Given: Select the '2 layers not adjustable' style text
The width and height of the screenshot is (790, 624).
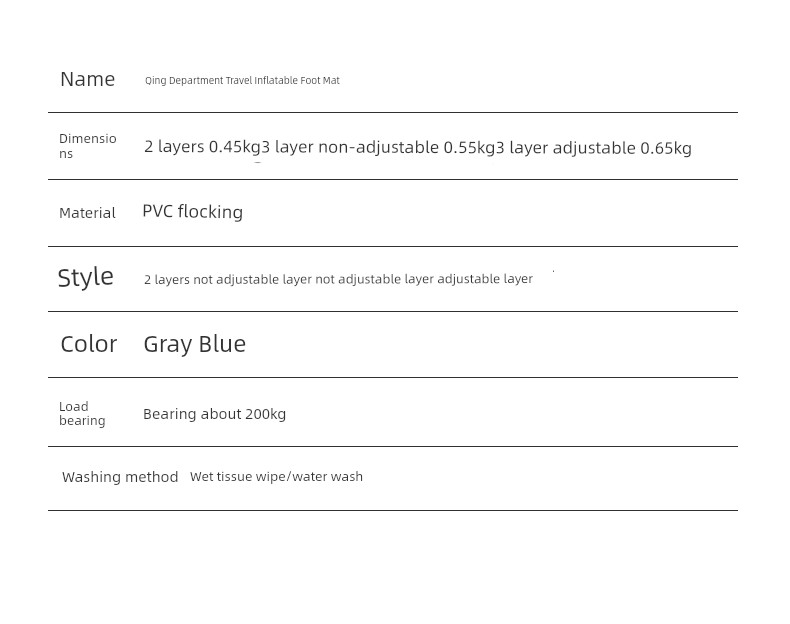Looking at the screenshot, I should pos(211,280).
